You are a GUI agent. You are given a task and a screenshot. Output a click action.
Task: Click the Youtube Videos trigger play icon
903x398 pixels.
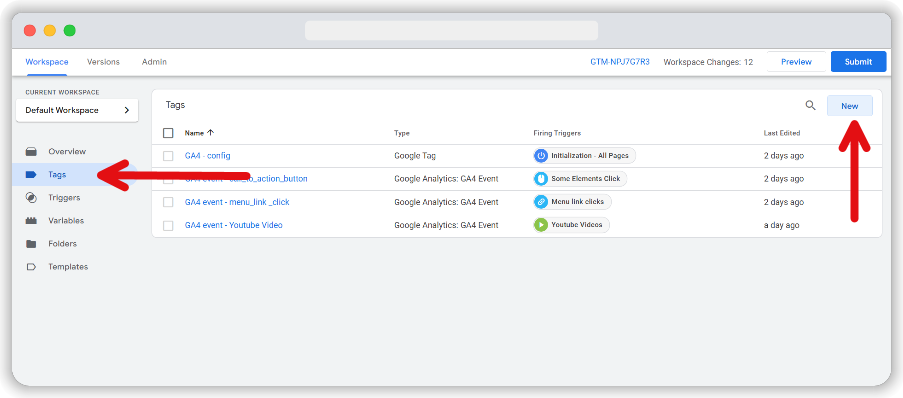click(541, 225)
